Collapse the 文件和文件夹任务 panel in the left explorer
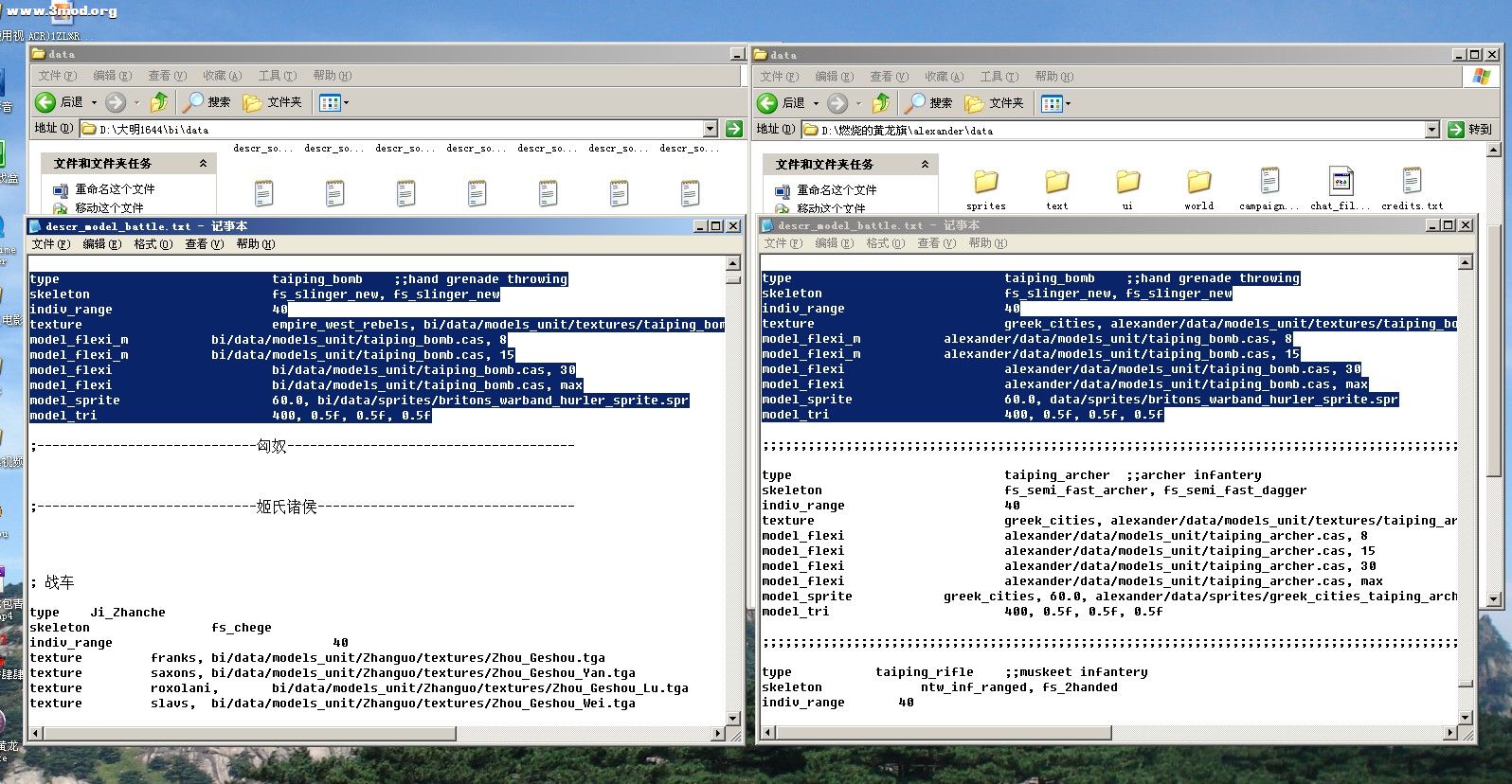The width and height of the screenshot is (1512, 784). tap(203, 164)
